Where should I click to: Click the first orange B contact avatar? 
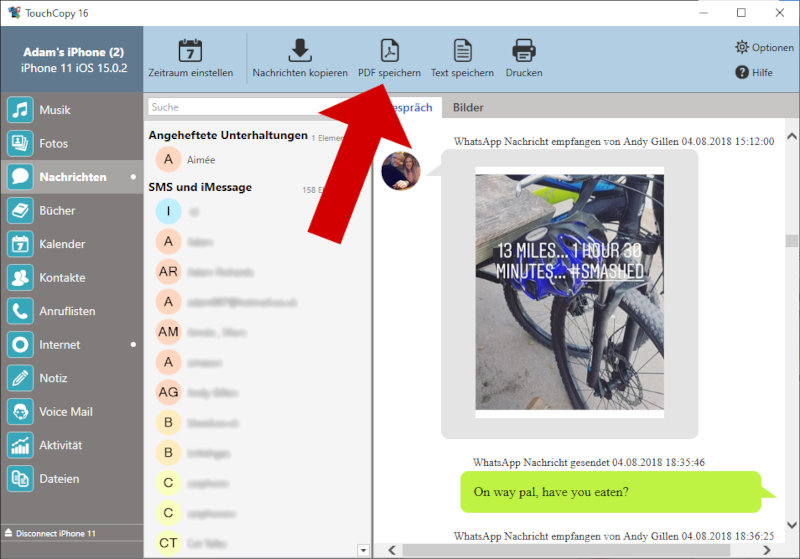[x=168, y=422]
